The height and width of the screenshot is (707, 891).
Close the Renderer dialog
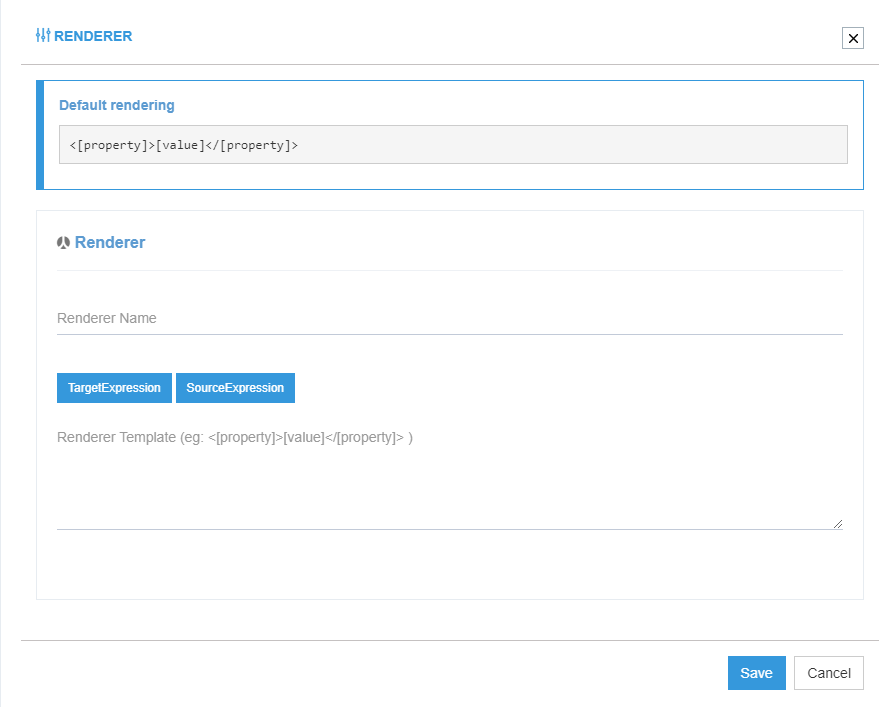[853, 38]
